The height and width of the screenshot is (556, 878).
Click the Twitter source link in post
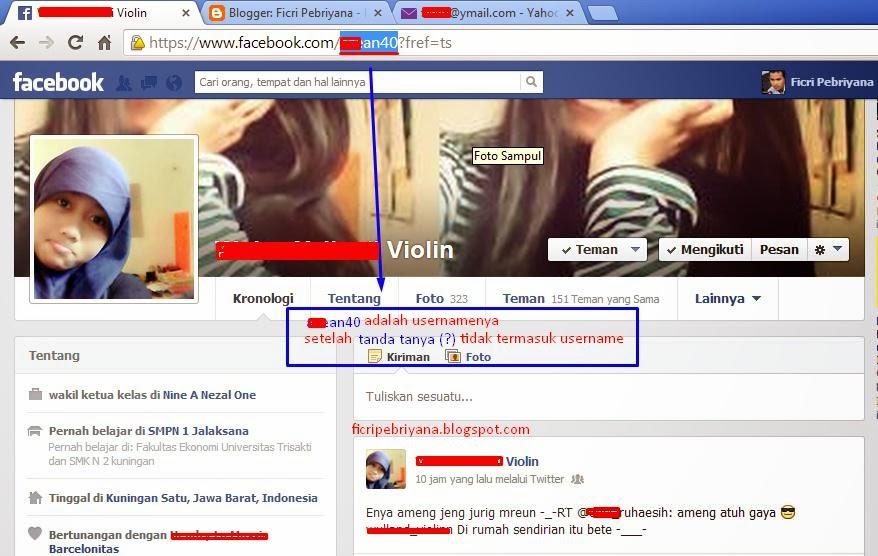coord(547,479)
